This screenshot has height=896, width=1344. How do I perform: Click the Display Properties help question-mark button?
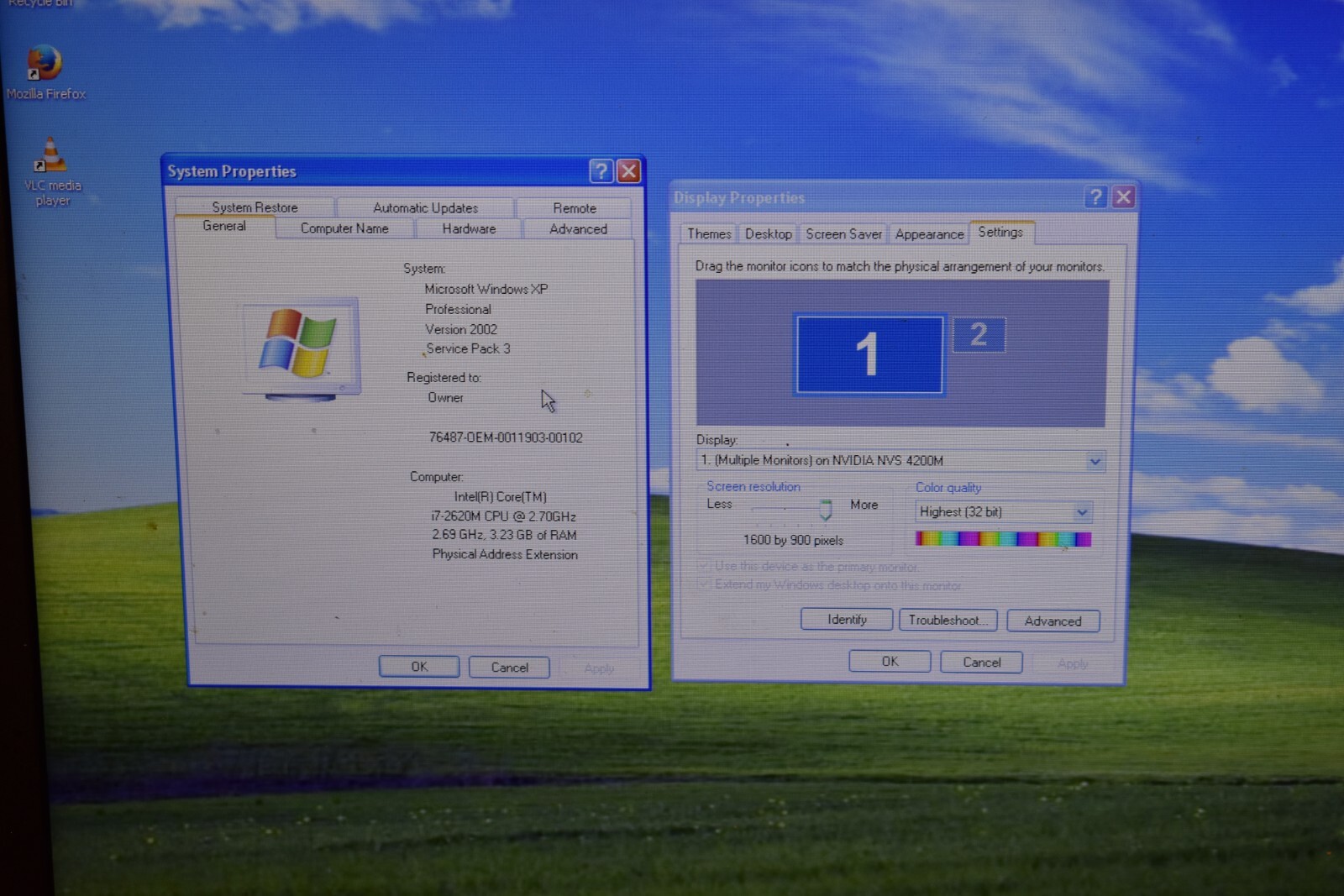click(1095, 197)
